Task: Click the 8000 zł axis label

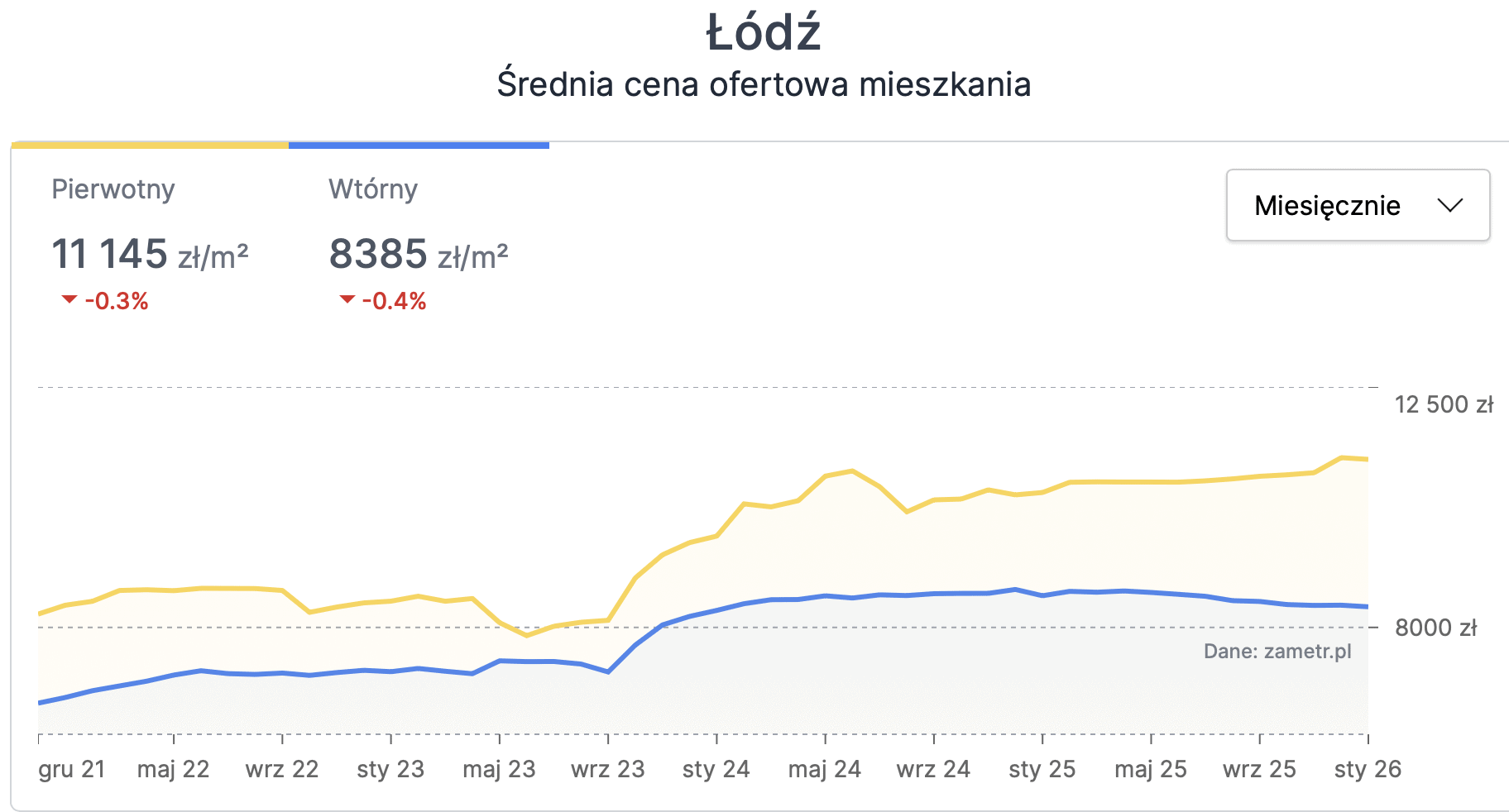Action: [x=1435, y=628]
